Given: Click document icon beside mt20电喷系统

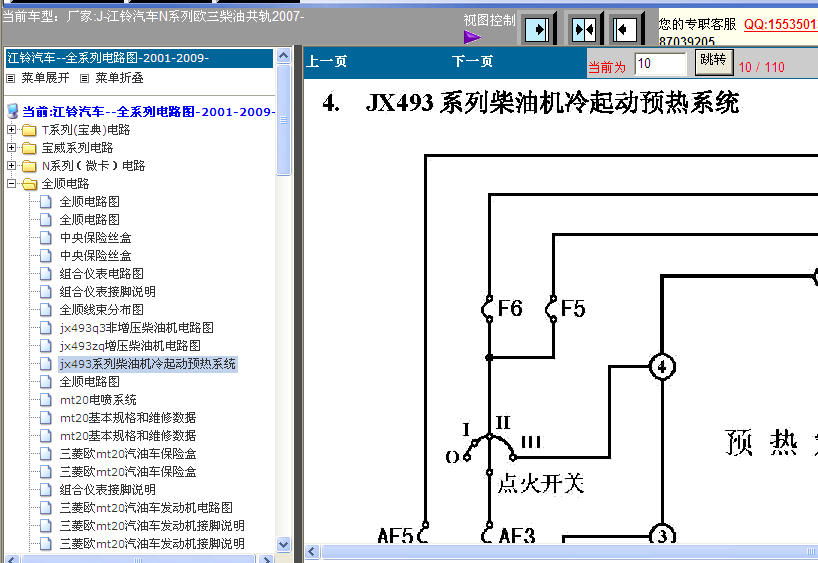Looking at the screenshot, I should click(x=46, y=400).
